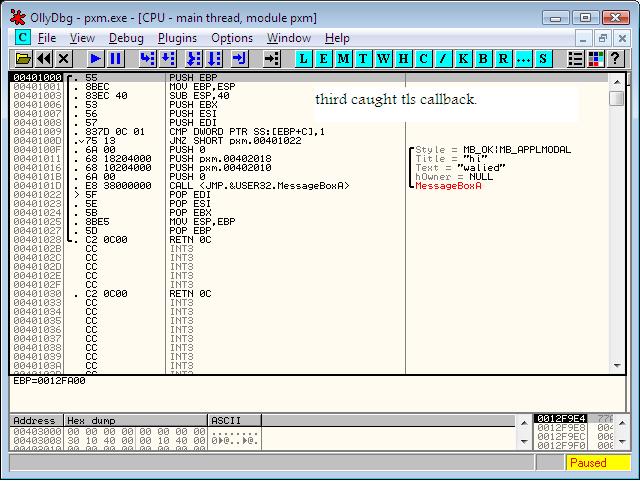Click stack pane scrollbar down arrow

(x=622, y=441)
